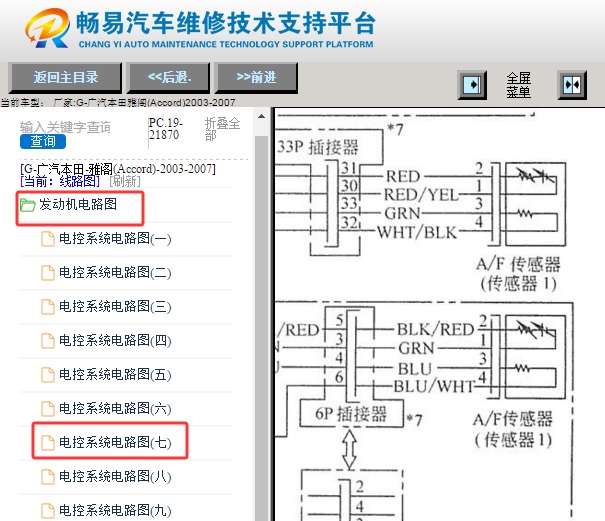This screenshot has height=521, width=605.
Task: Click the document icon beside 电控系统电路图(三)
Action: pyautogui.click(x=48, y=307)
